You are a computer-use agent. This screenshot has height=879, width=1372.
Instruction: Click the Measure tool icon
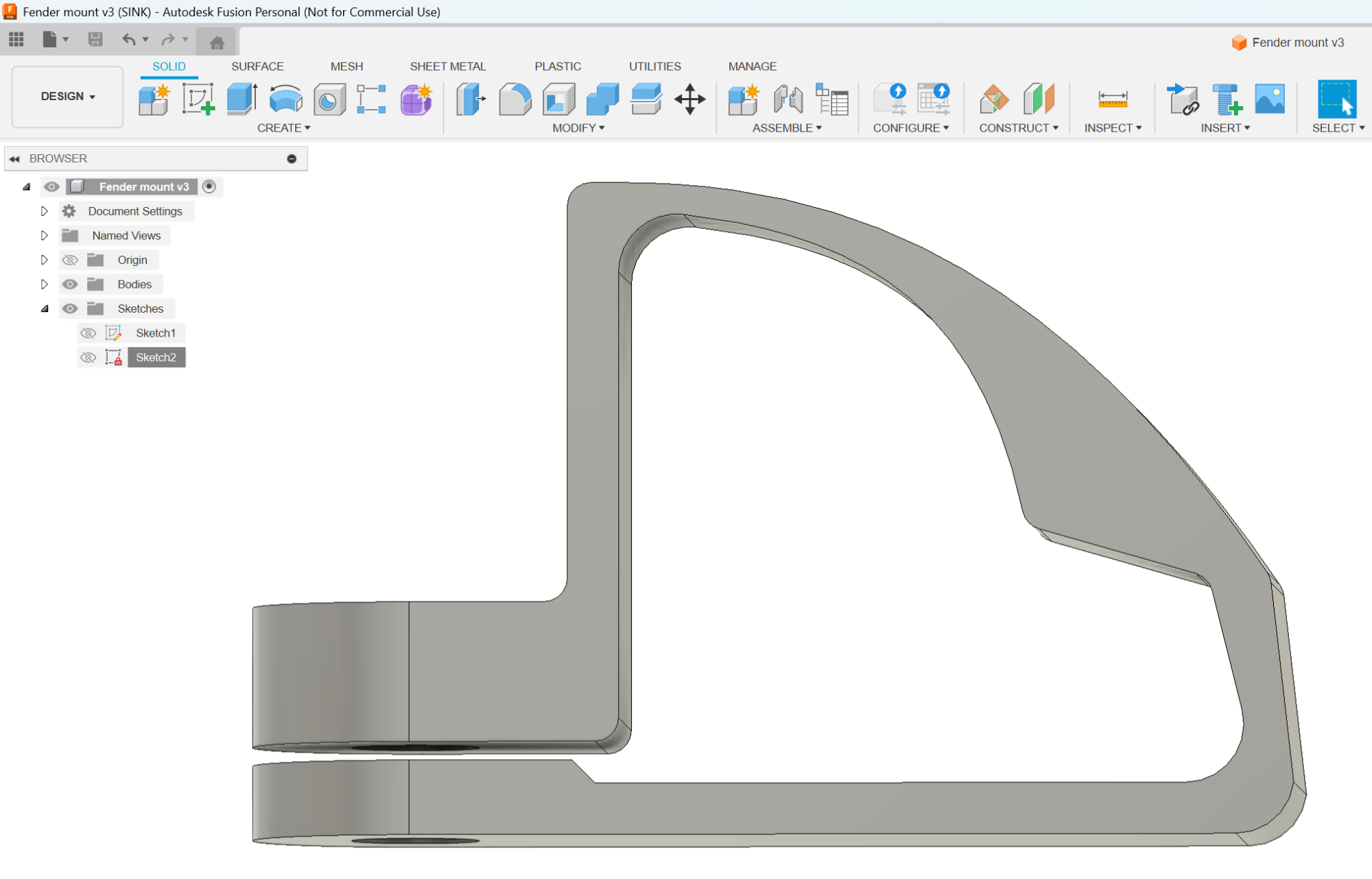click(x=1112, y=99)
